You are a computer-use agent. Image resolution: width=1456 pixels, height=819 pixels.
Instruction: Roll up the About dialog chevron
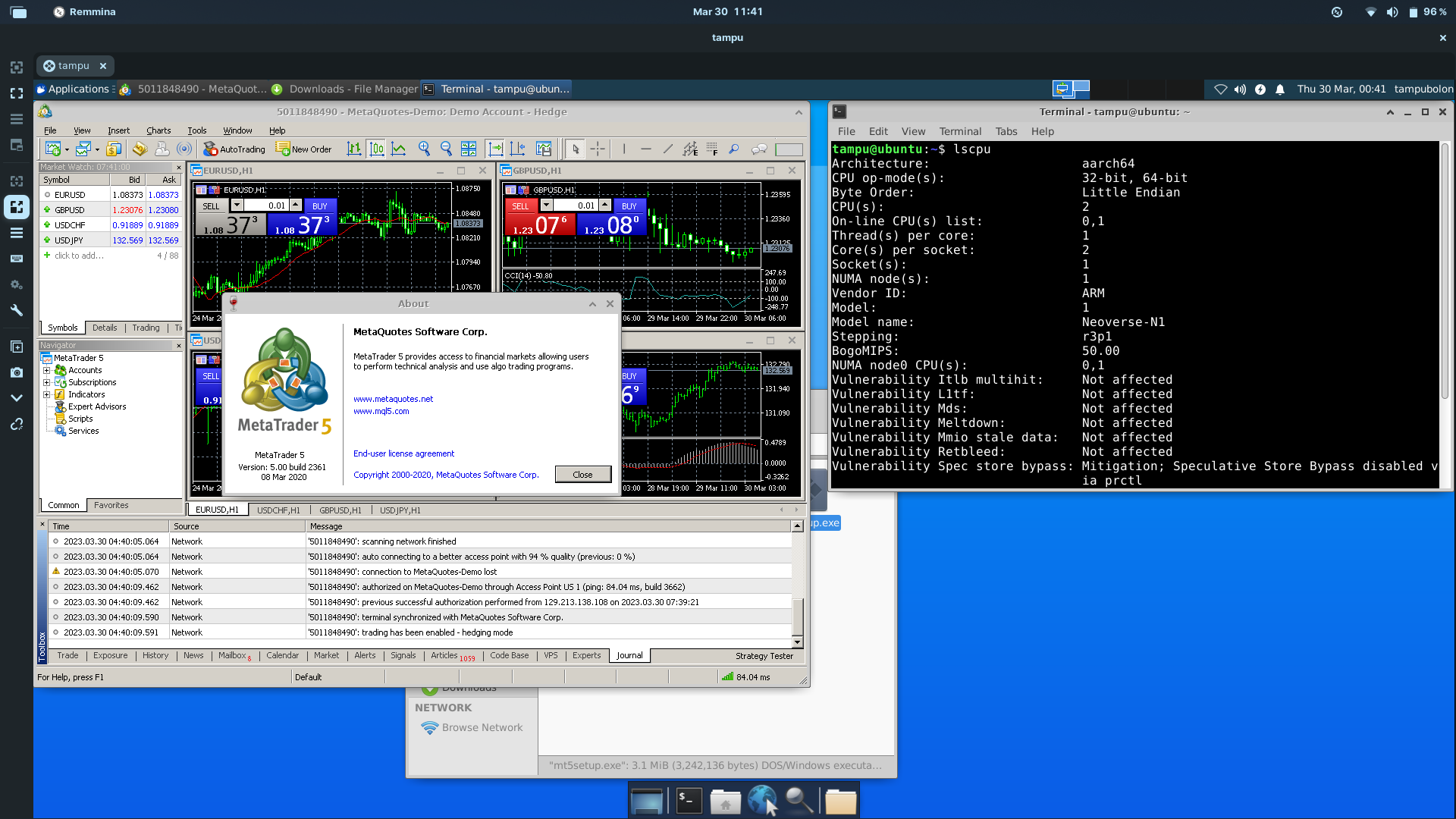point(592,304)
